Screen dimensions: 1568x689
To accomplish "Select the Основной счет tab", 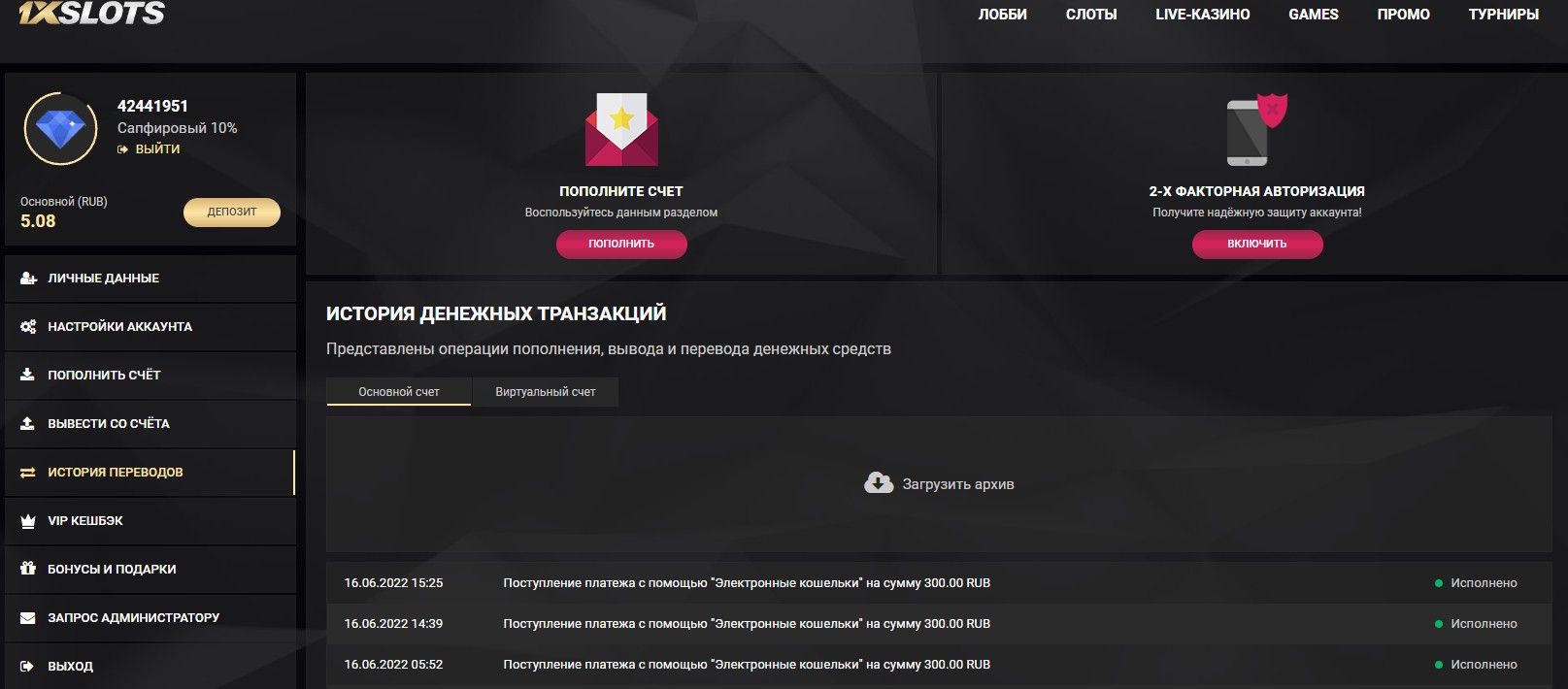I will [x=399, y=392].
